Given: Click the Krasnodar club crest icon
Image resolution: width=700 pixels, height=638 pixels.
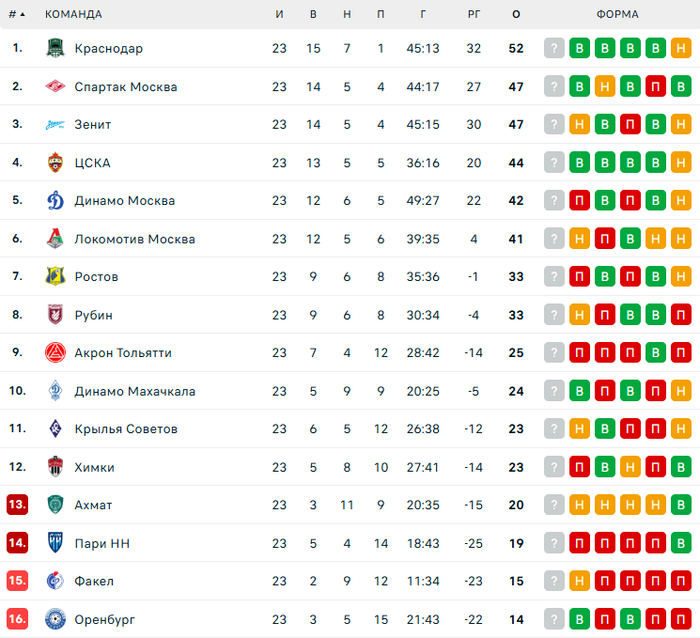Looking at the screenshot, I should click(55, 48).
